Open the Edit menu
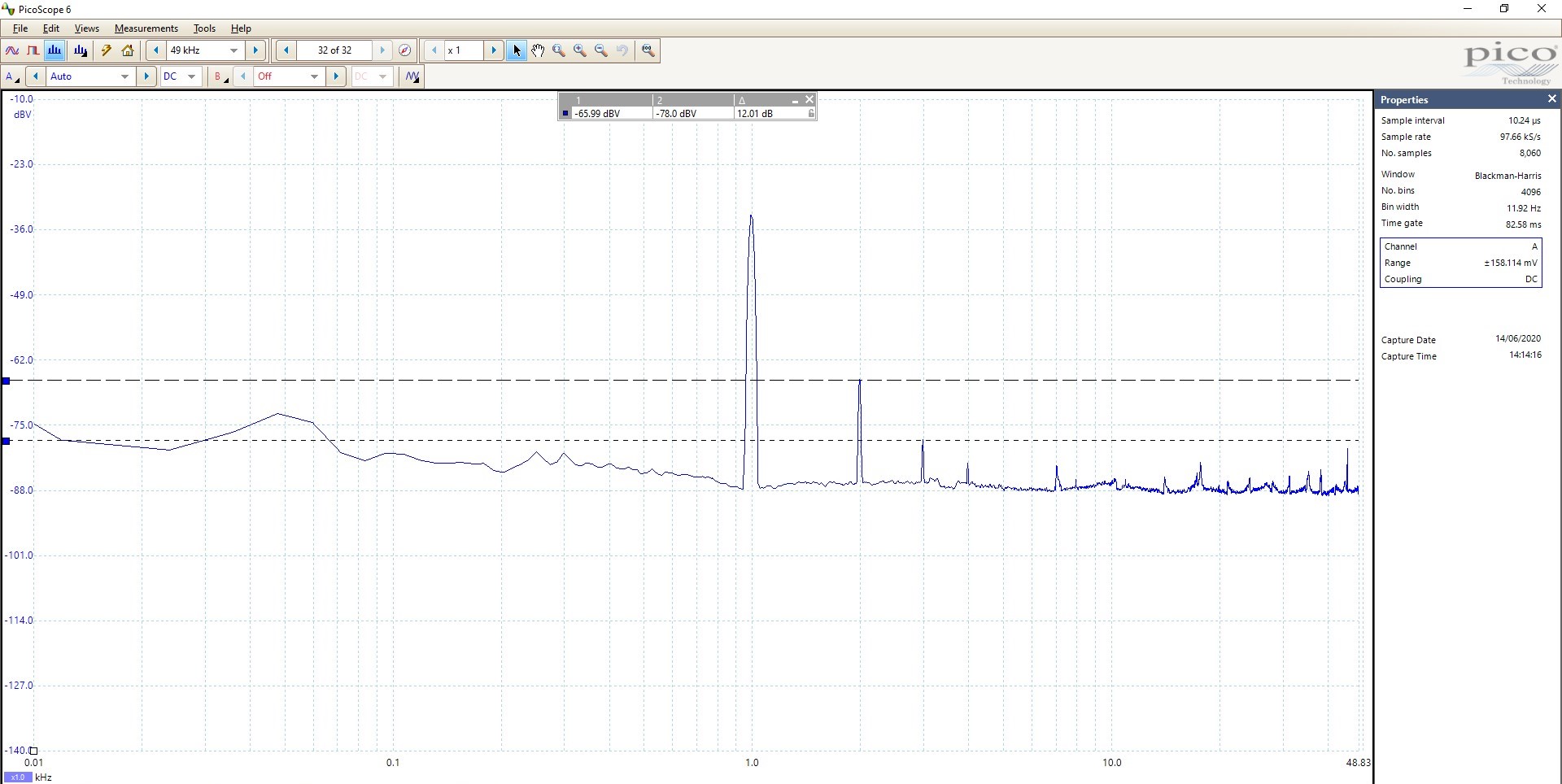1562x784 pixels. coord(51,28)
